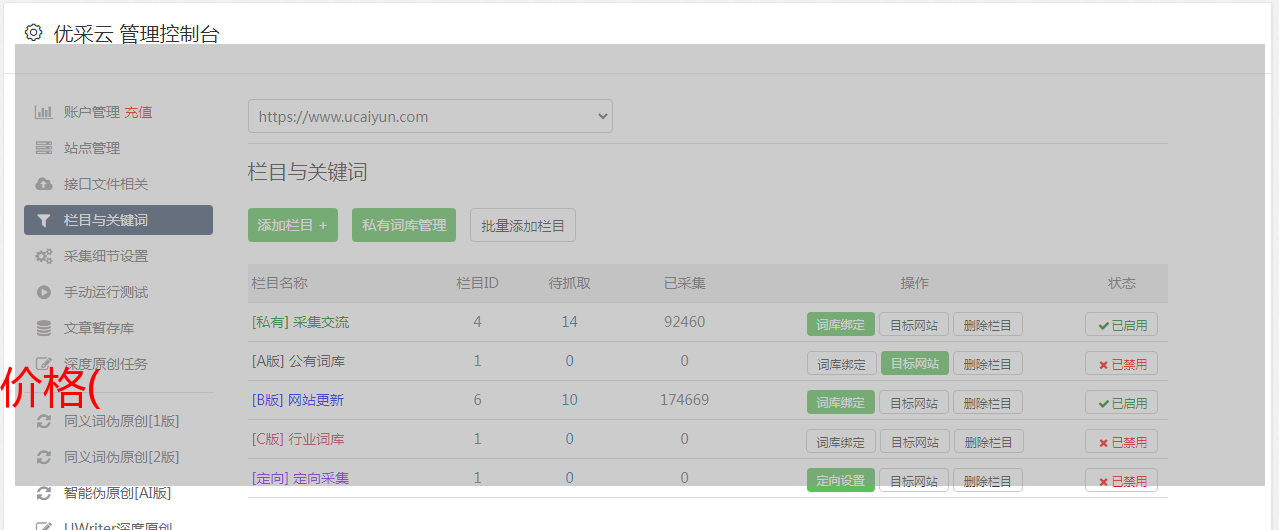Click 删除栏目 in the 行业词库 row
The image size is (1279, 530).
click(987, 441)
